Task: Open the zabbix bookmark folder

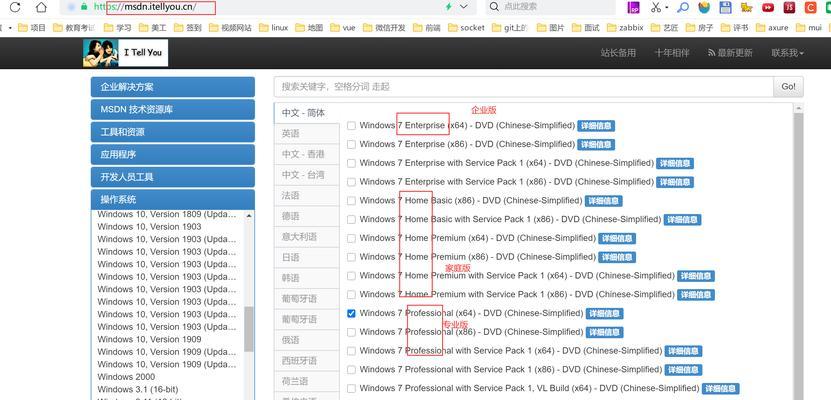Action: click(x=625, y=28)
